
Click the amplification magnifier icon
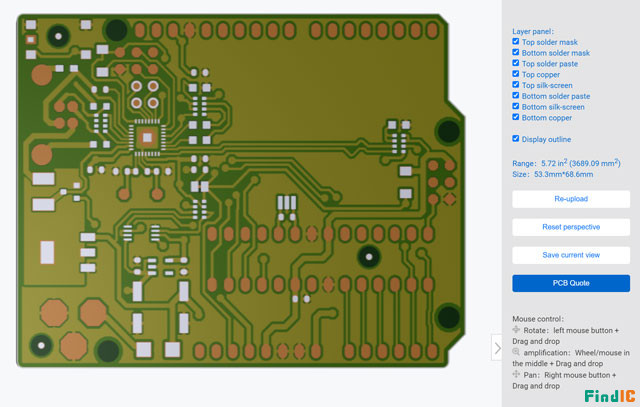point(516,352)
